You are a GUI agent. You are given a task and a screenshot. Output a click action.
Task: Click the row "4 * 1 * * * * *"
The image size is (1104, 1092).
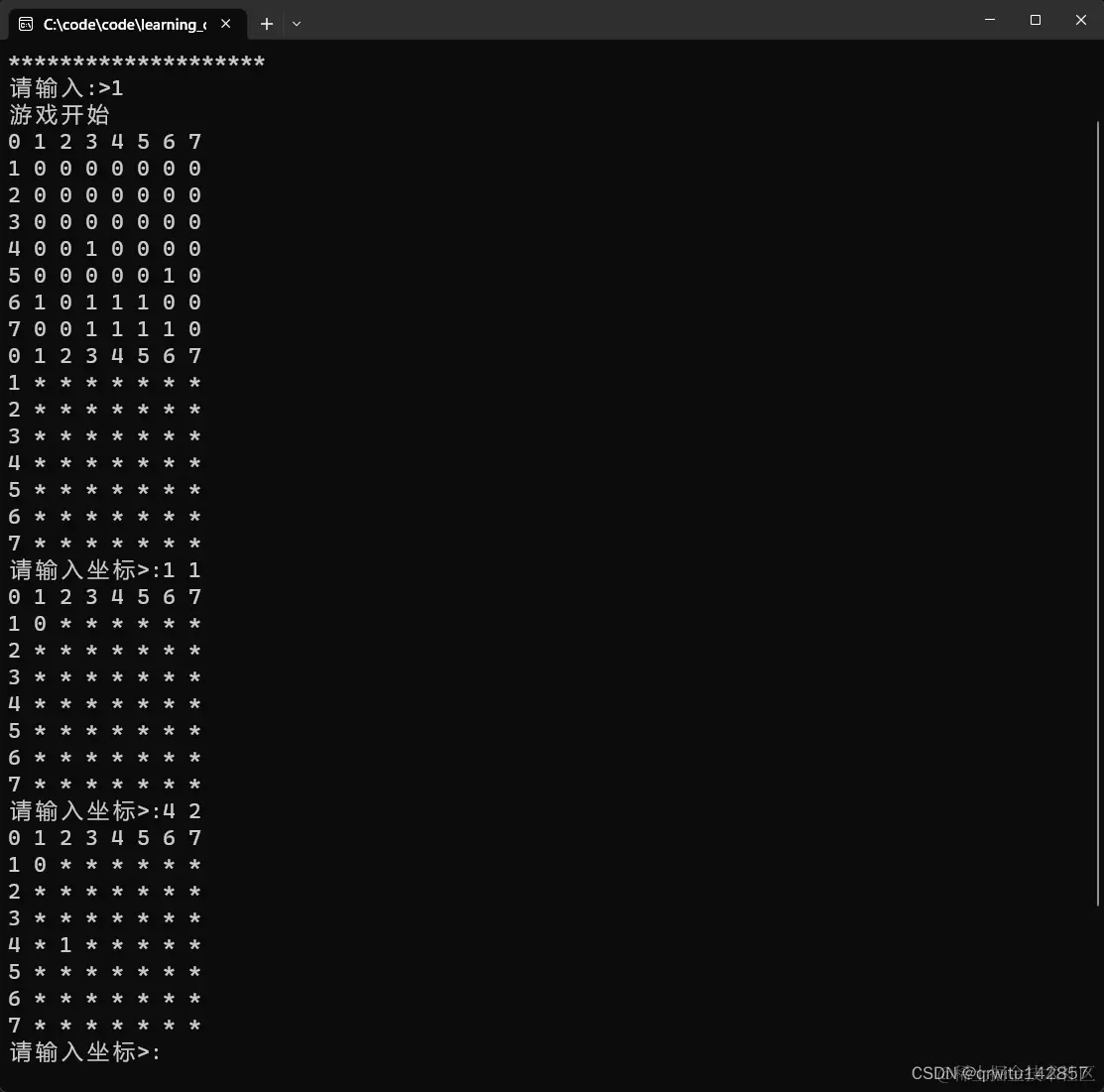(x=105, y=945)
